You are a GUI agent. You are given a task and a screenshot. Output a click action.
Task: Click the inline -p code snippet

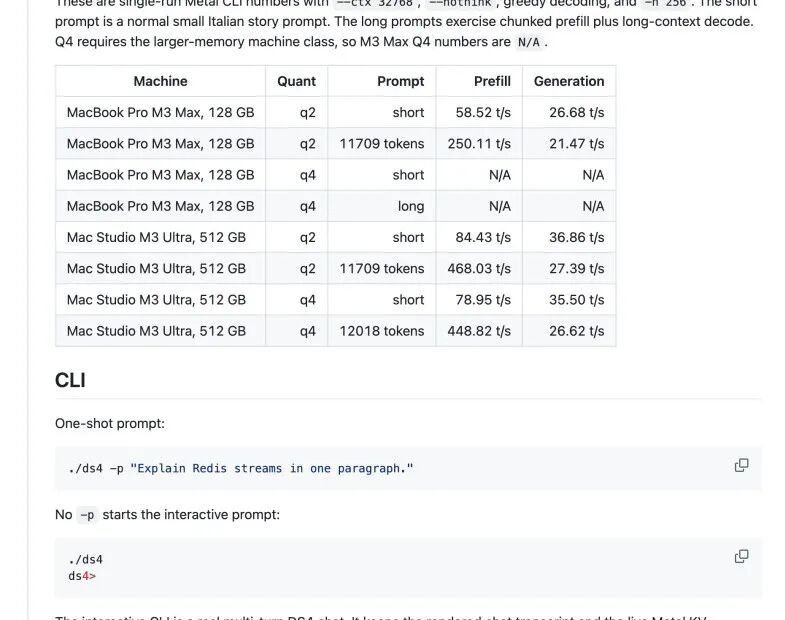click(x=87, y=515)
